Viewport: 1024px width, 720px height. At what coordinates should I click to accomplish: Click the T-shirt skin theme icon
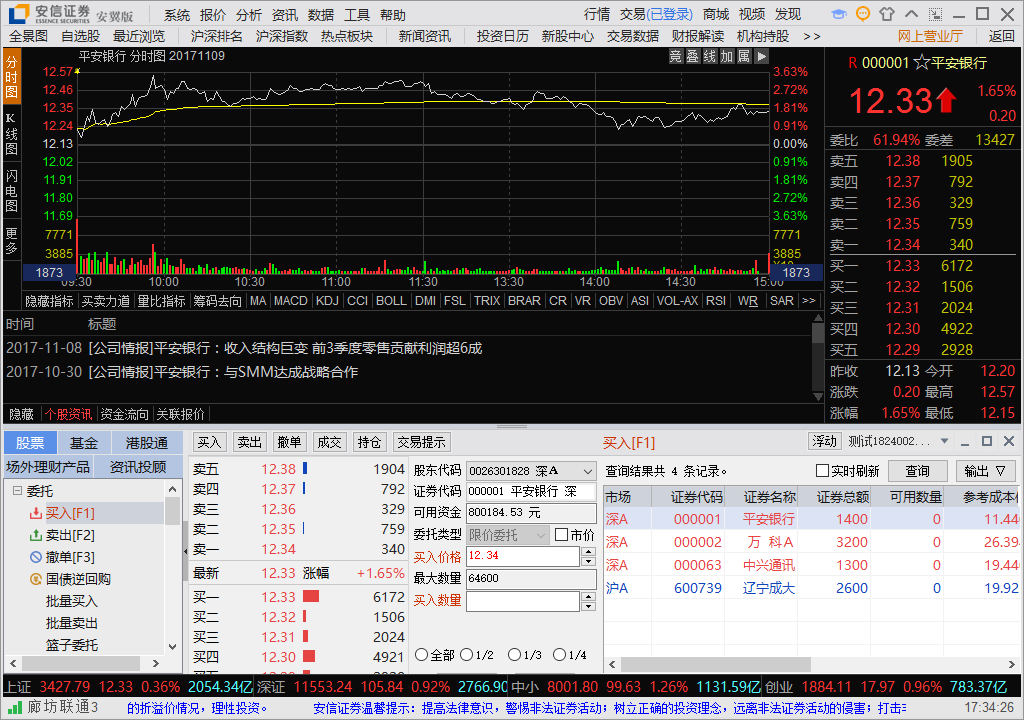(x=887, y=14)
